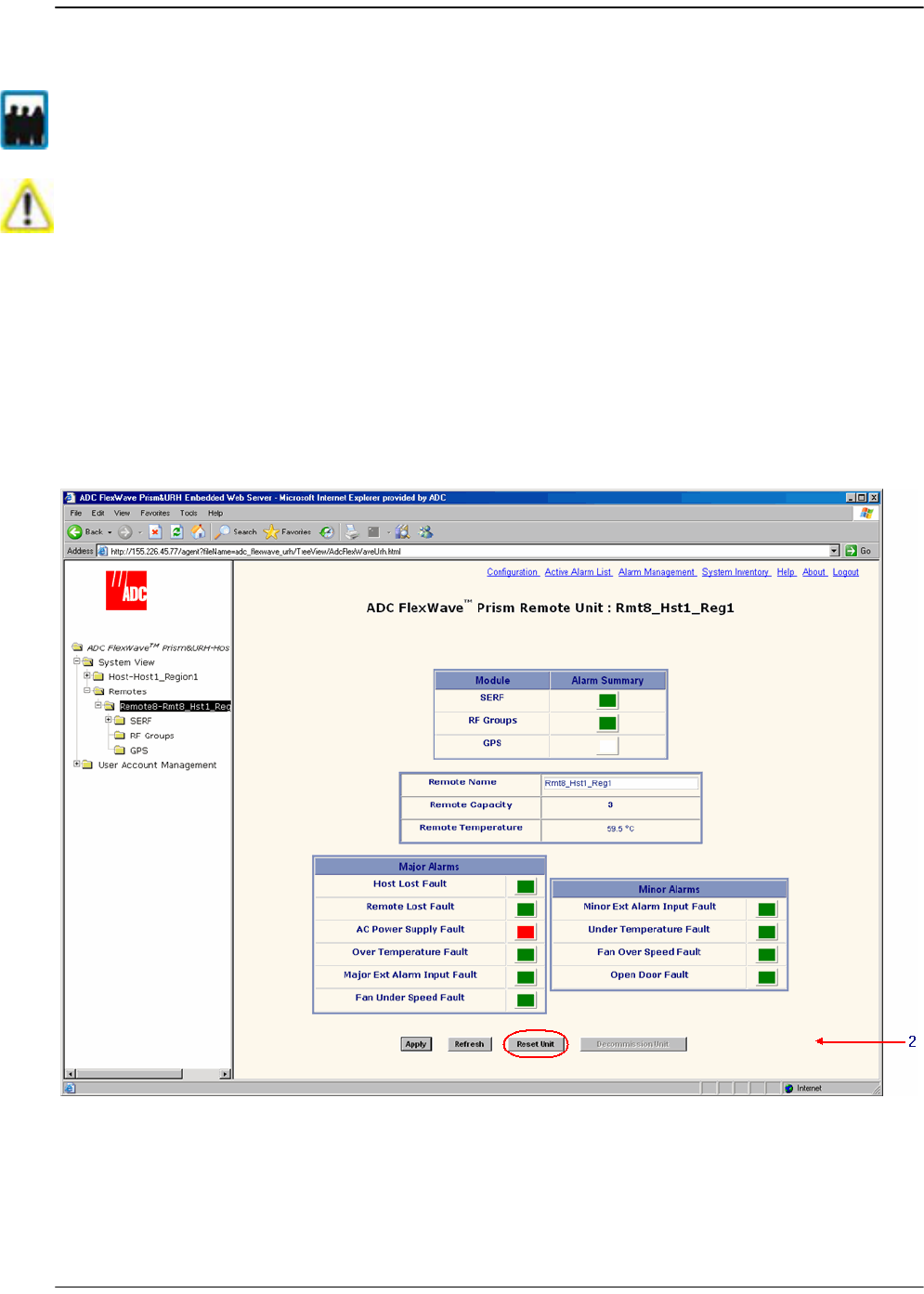Click the Under Temperature Fault label
This screenshot has height=1294, width=924.
pyautogui.click(x=648, y=929)
